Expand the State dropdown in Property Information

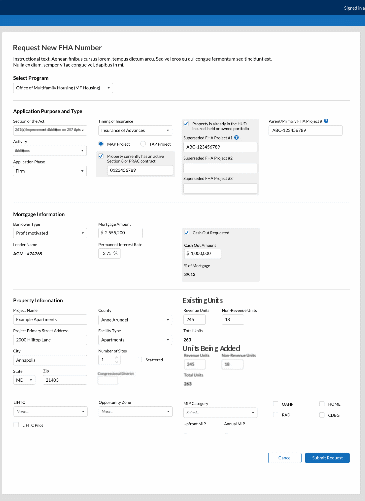pos(24,380)
